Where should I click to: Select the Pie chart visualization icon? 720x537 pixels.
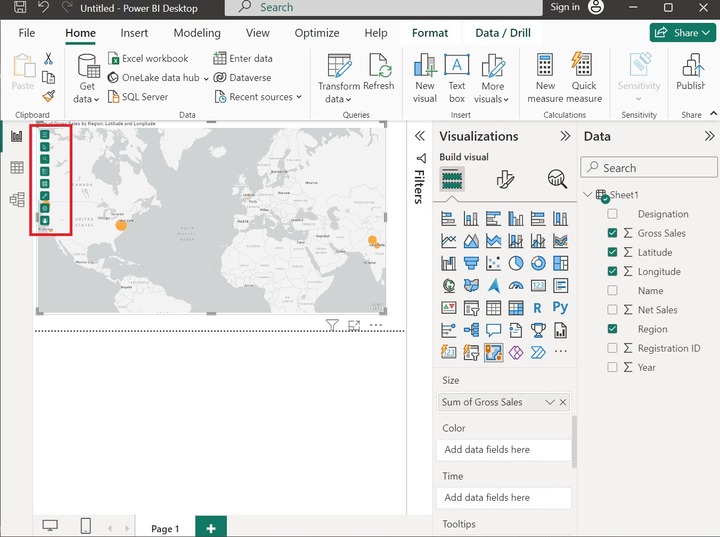pyautogui.click(x=516, y=263)
